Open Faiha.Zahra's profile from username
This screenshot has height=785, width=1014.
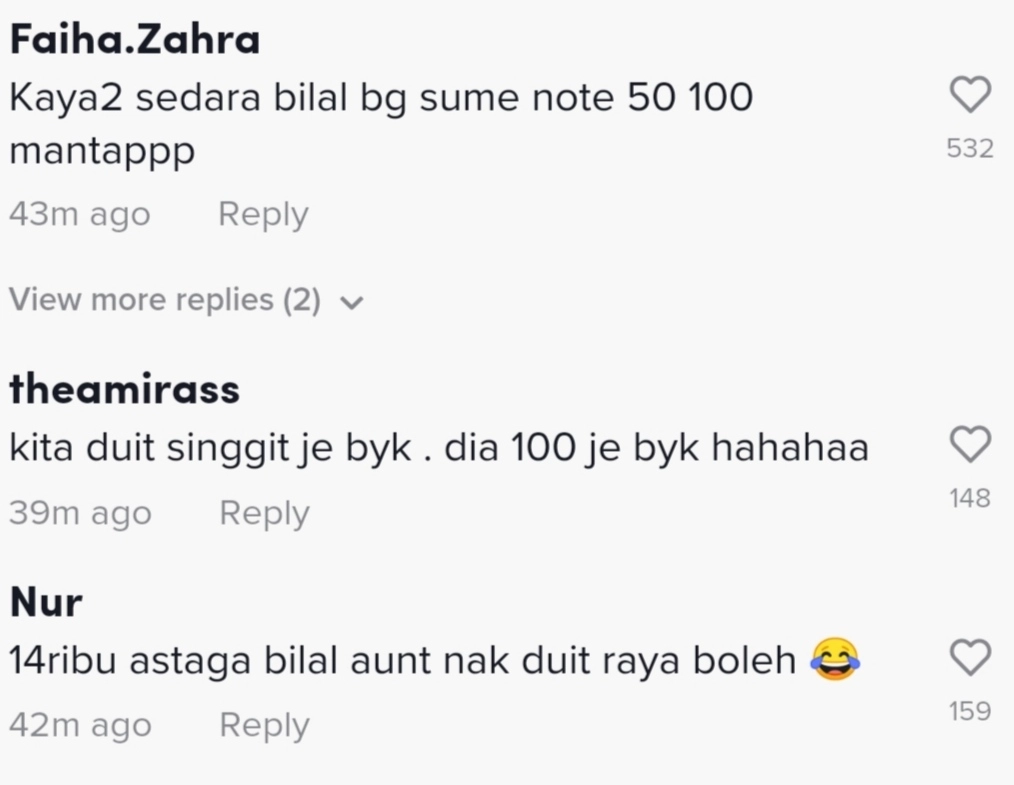coord(135,39)
